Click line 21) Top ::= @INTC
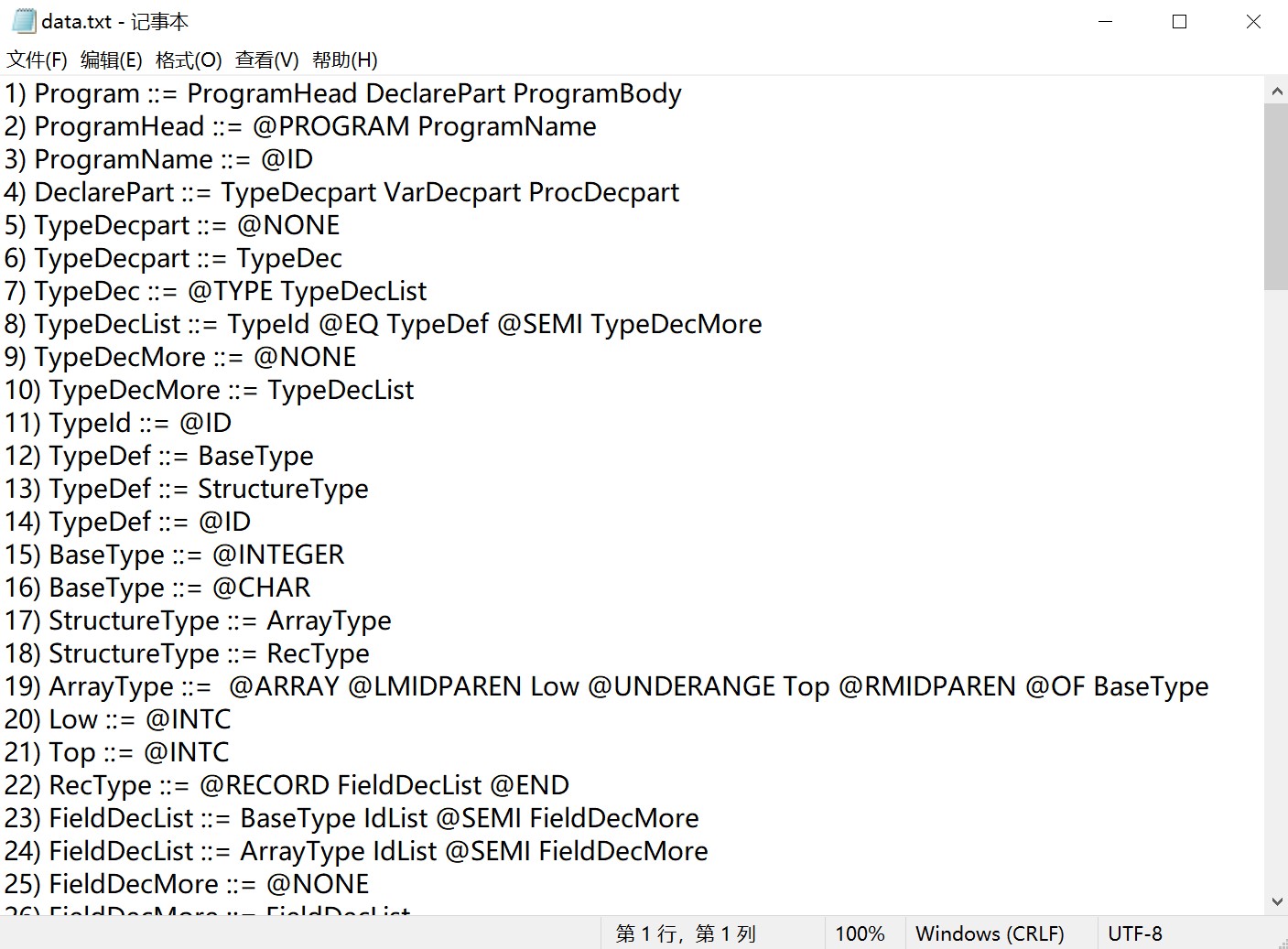 (117, 752)
